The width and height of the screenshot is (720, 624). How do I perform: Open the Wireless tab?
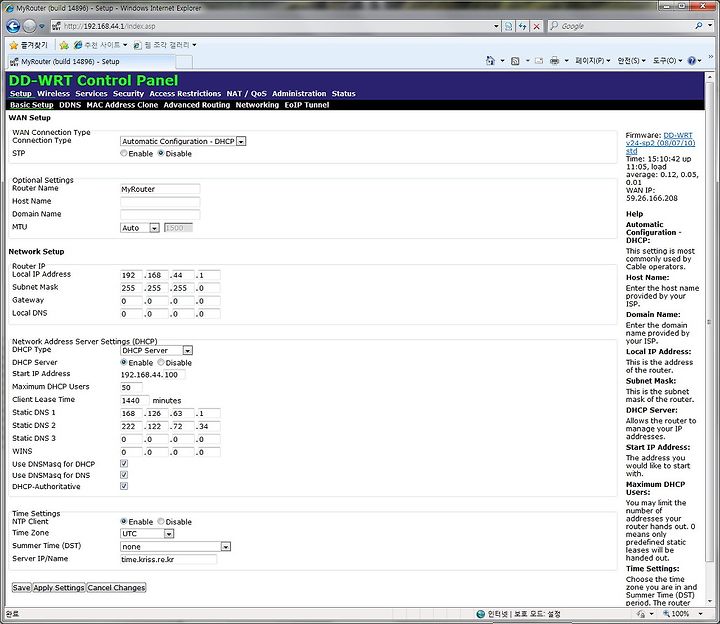pyautogui.click(x=53, y=94)
